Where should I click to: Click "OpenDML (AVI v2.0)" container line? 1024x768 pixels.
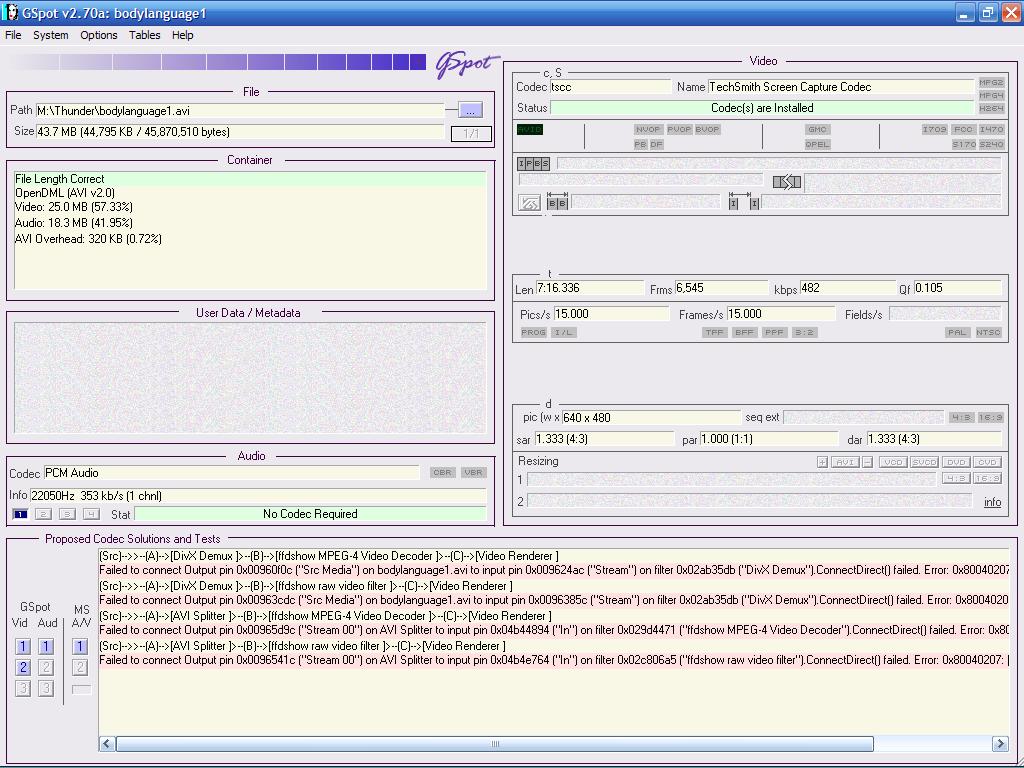pos(65,193)
